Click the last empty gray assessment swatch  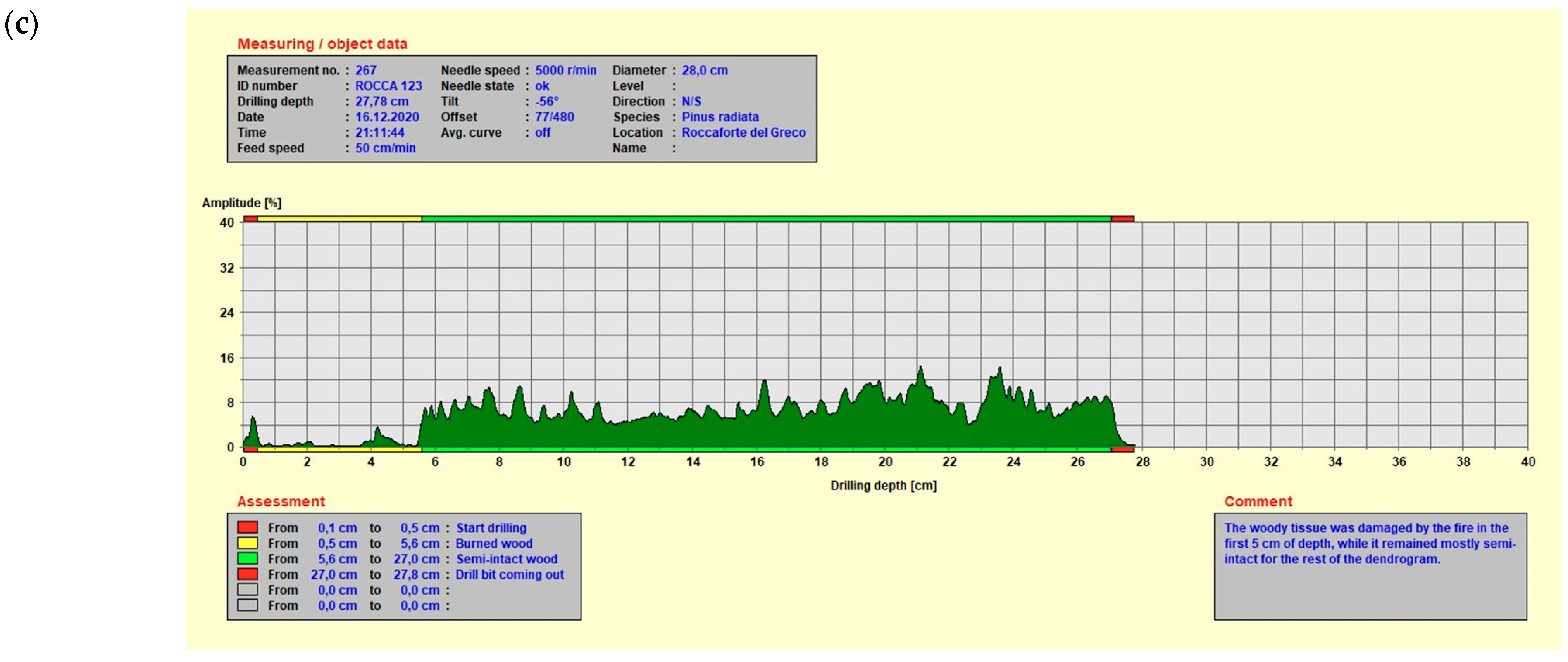coord(247,605)
